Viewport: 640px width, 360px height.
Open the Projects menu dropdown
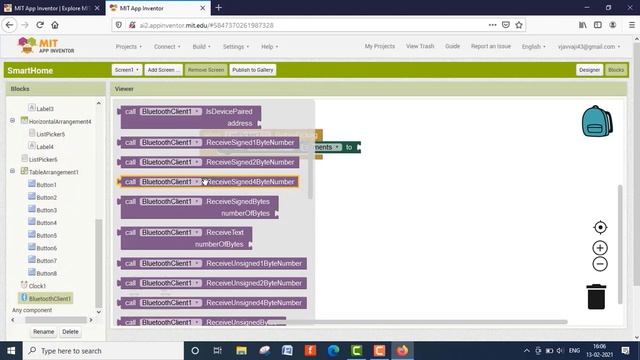click(x=129, y=47)
